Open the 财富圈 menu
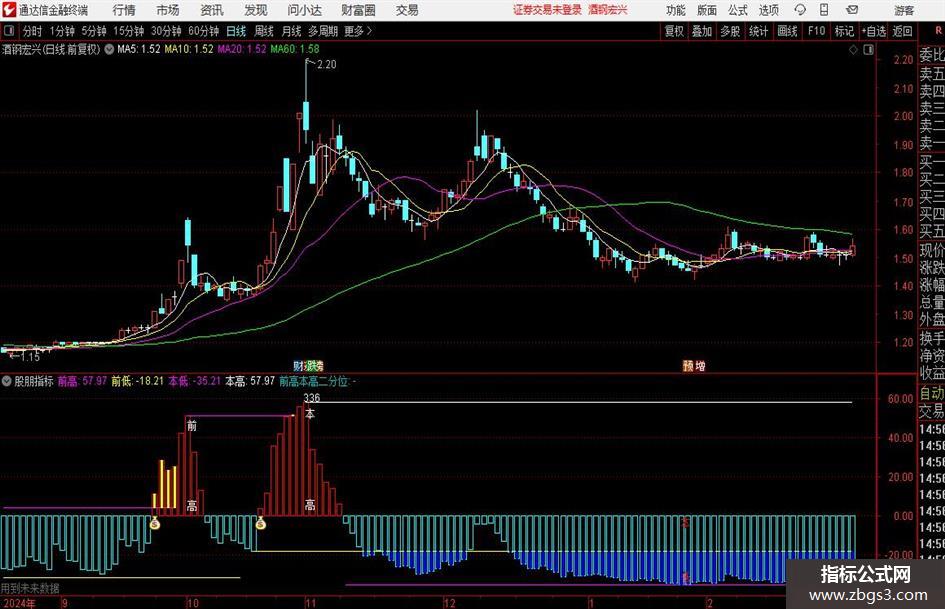This screenshot has height=609, width=945. point(358,10)
